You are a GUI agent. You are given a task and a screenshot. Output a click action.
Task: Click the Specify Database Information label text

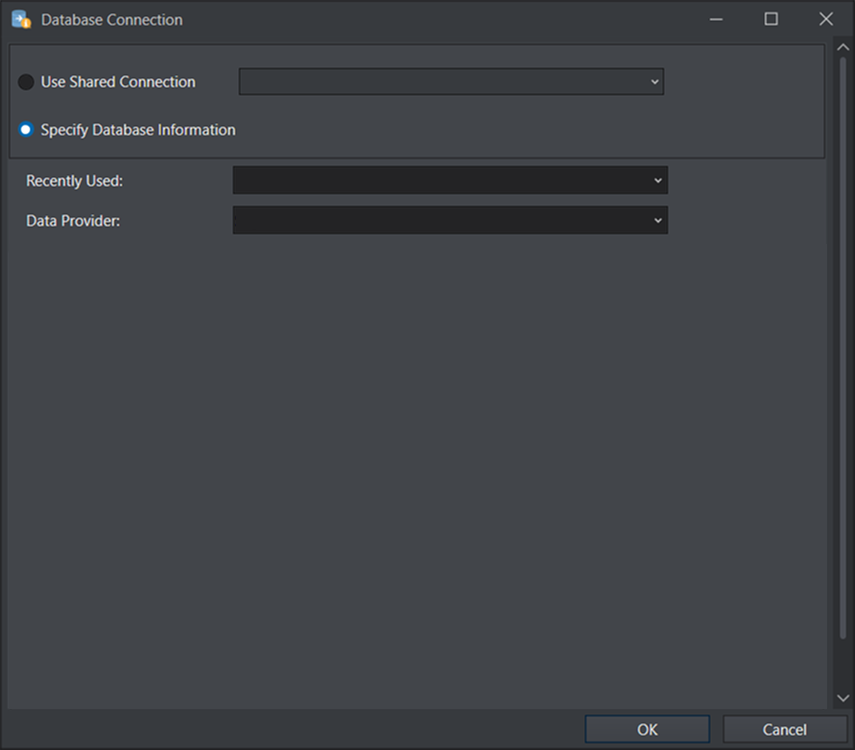pos(138,130)
